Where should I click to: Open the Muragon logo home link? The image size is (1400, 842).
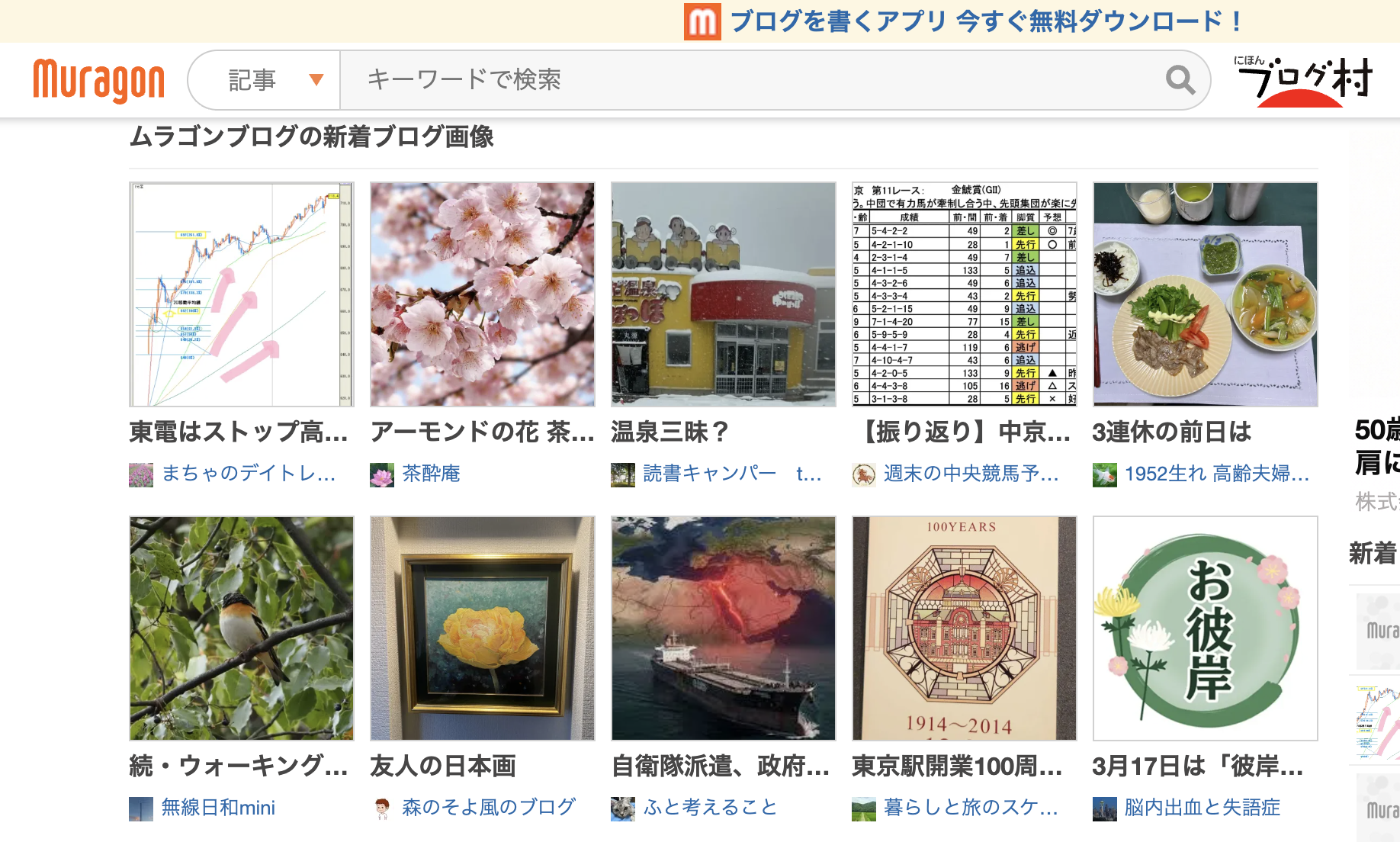point(99,80)
